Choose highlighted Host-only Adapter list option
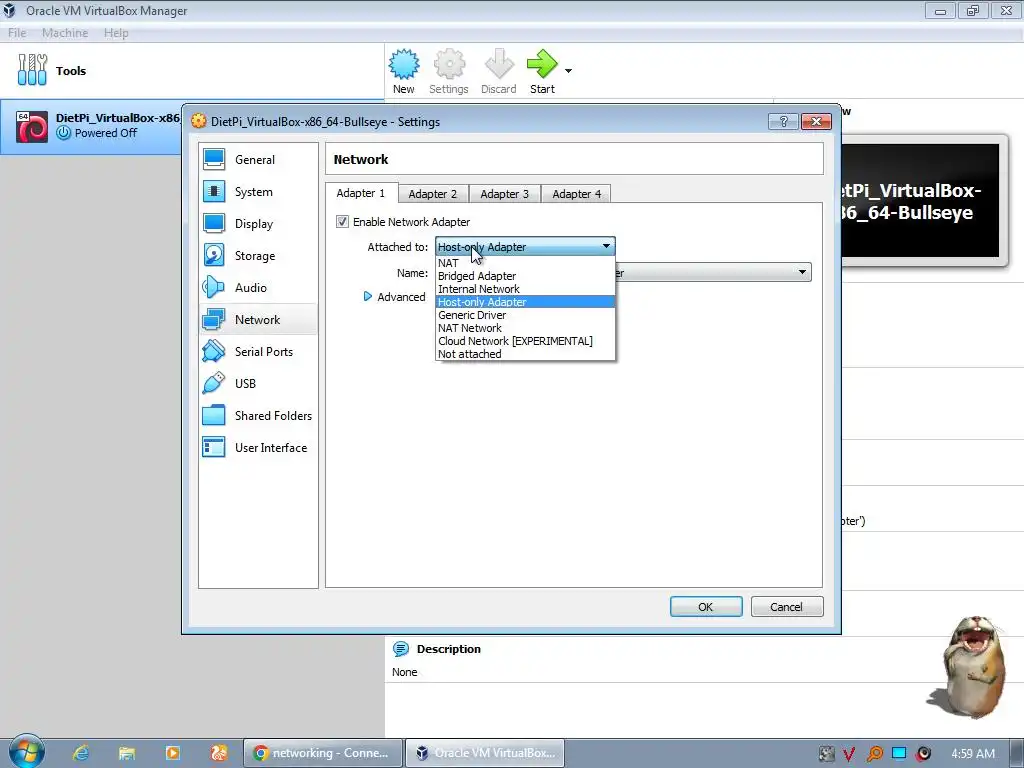This screenshot has width=1024, height=768. pyautogui.click(x=525, y=302)
